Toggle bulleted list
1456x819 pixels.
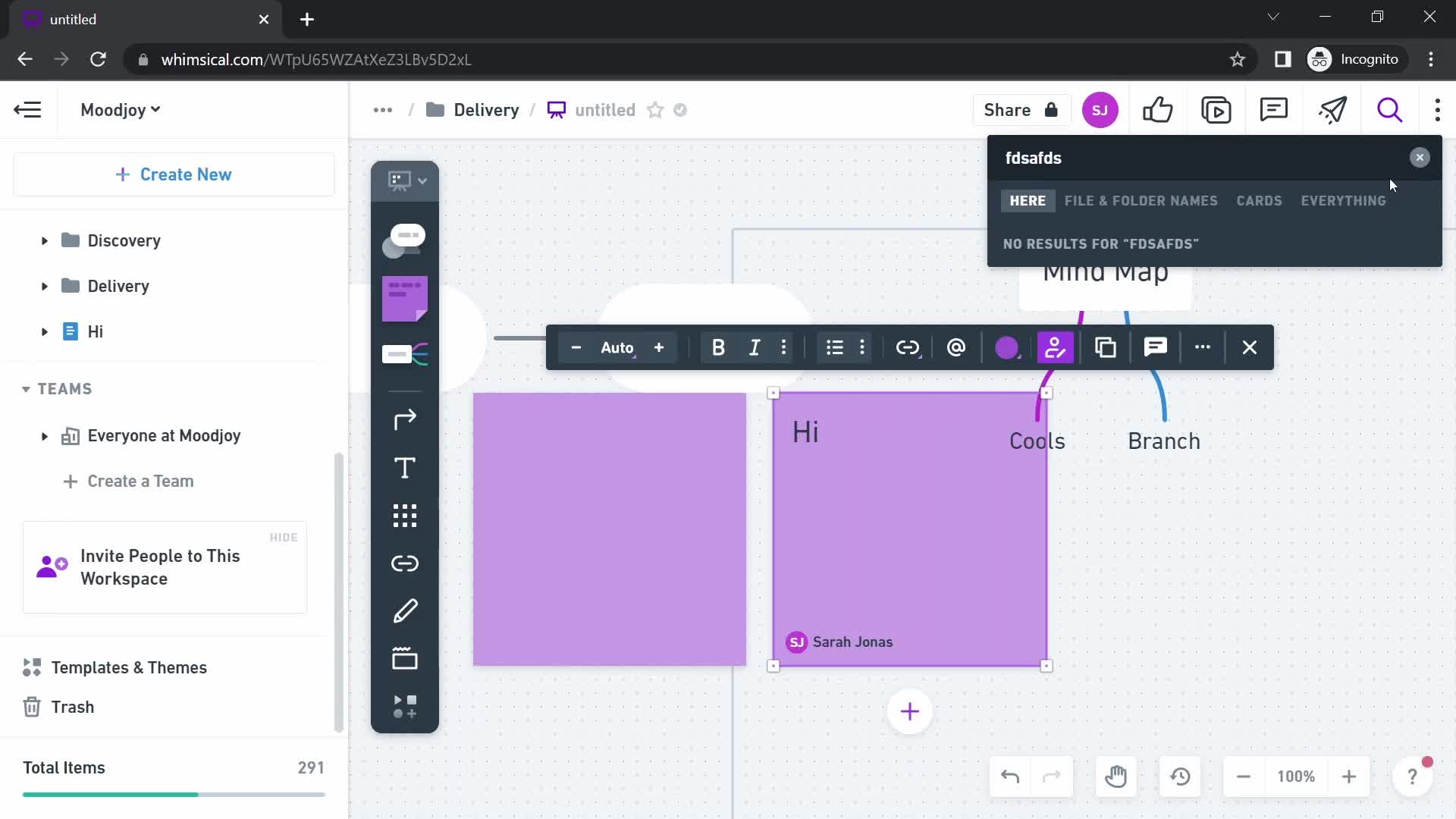click(x=834, y=348)
